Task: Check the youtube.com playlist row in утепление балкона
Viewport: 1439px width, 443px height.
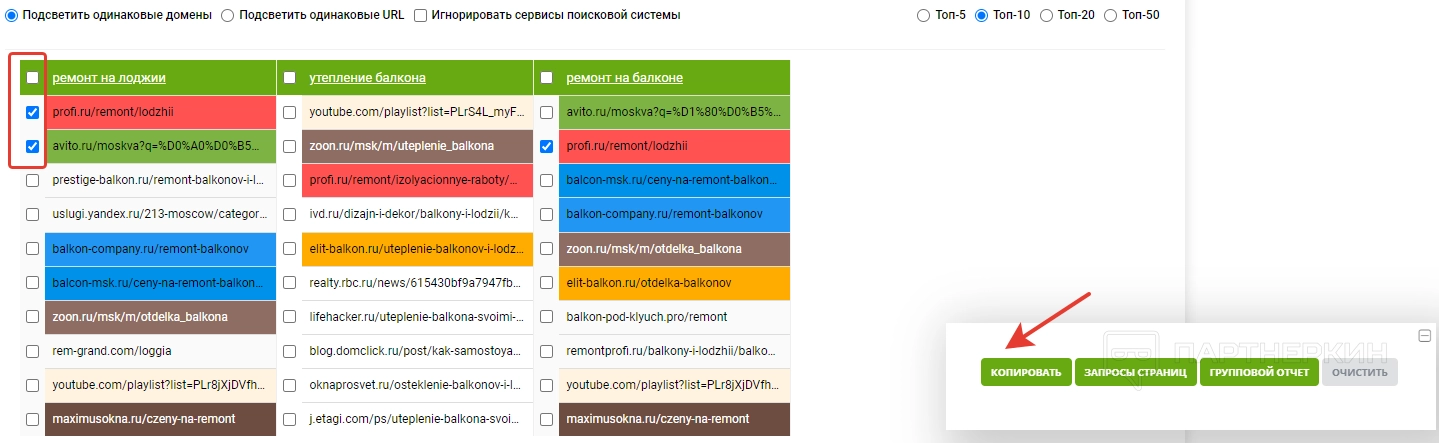Action: [x=289, y=112]
